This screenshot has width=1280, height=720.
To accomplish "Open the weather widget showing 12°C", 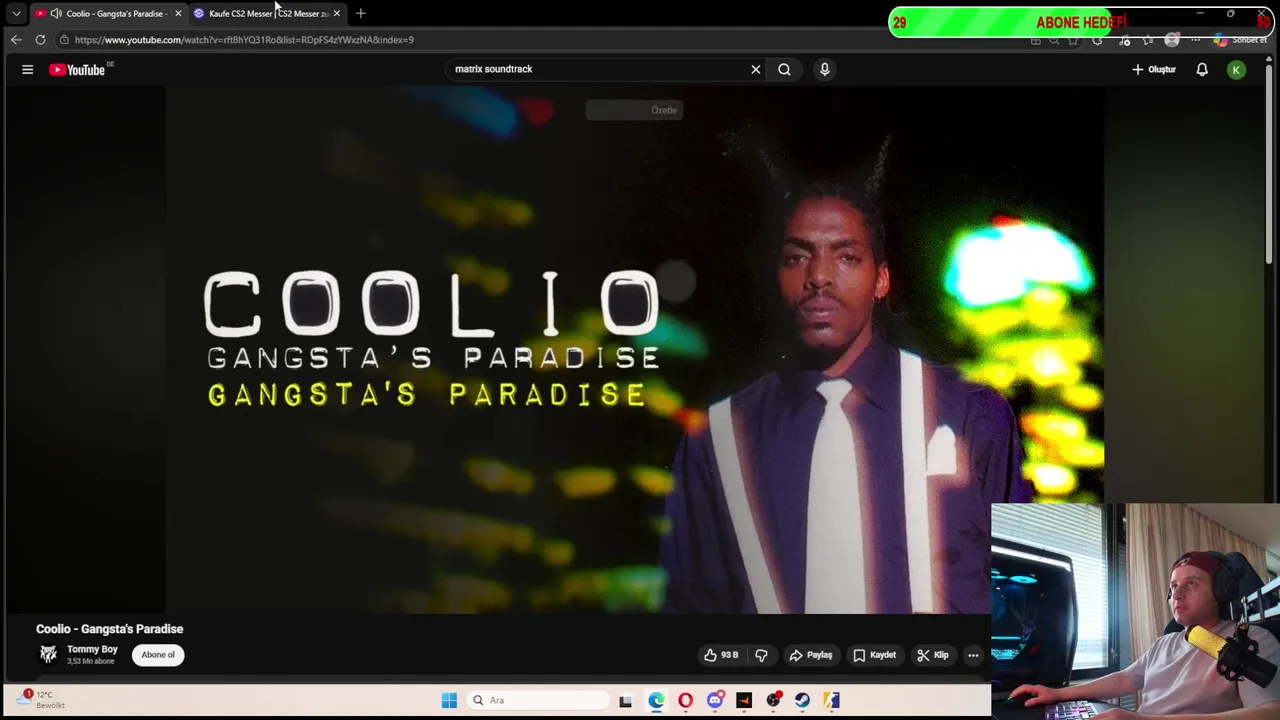I will coord(40,699).
